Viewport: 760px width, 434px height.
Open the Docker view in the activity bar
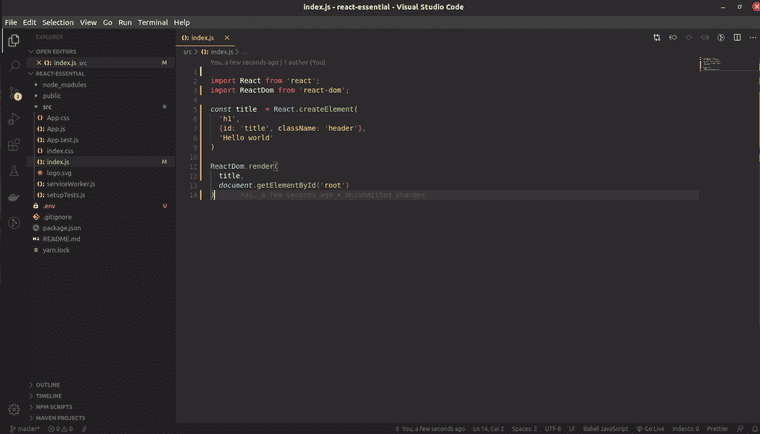(14, 197)
